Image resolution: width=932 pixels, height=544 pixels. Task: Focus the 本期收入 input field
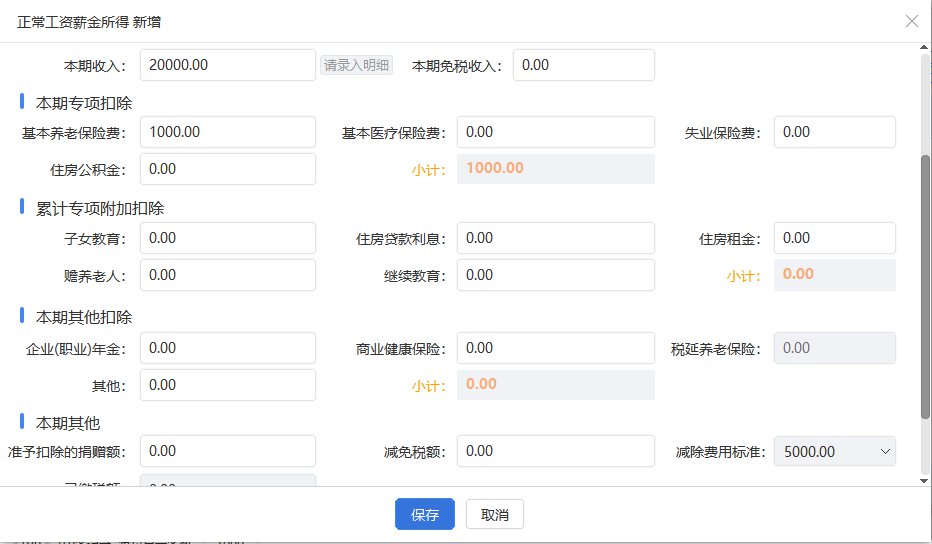tap(228, 65)
